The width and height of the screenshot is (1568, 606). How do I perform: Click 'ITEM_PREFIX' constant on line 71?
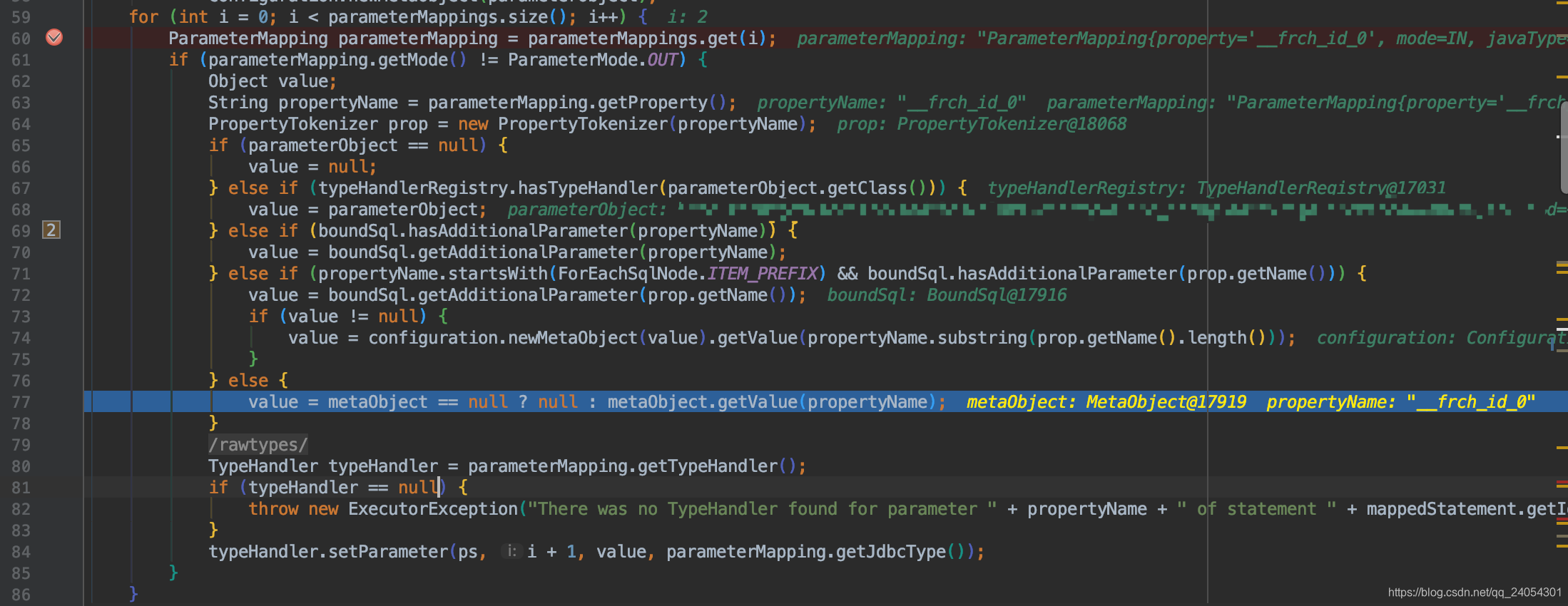point(763,274)
